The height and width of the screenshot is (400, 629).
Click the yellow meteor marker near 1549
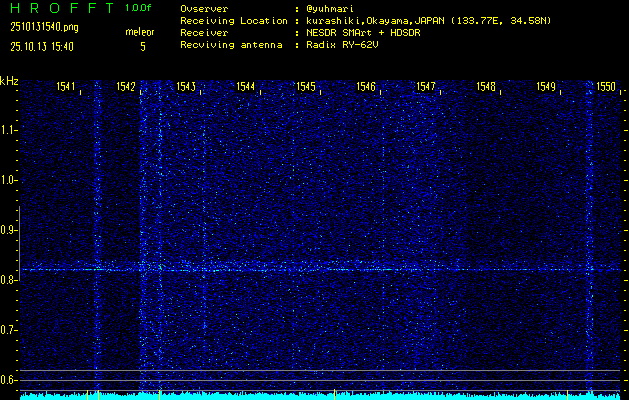click(x=567, y=394)
